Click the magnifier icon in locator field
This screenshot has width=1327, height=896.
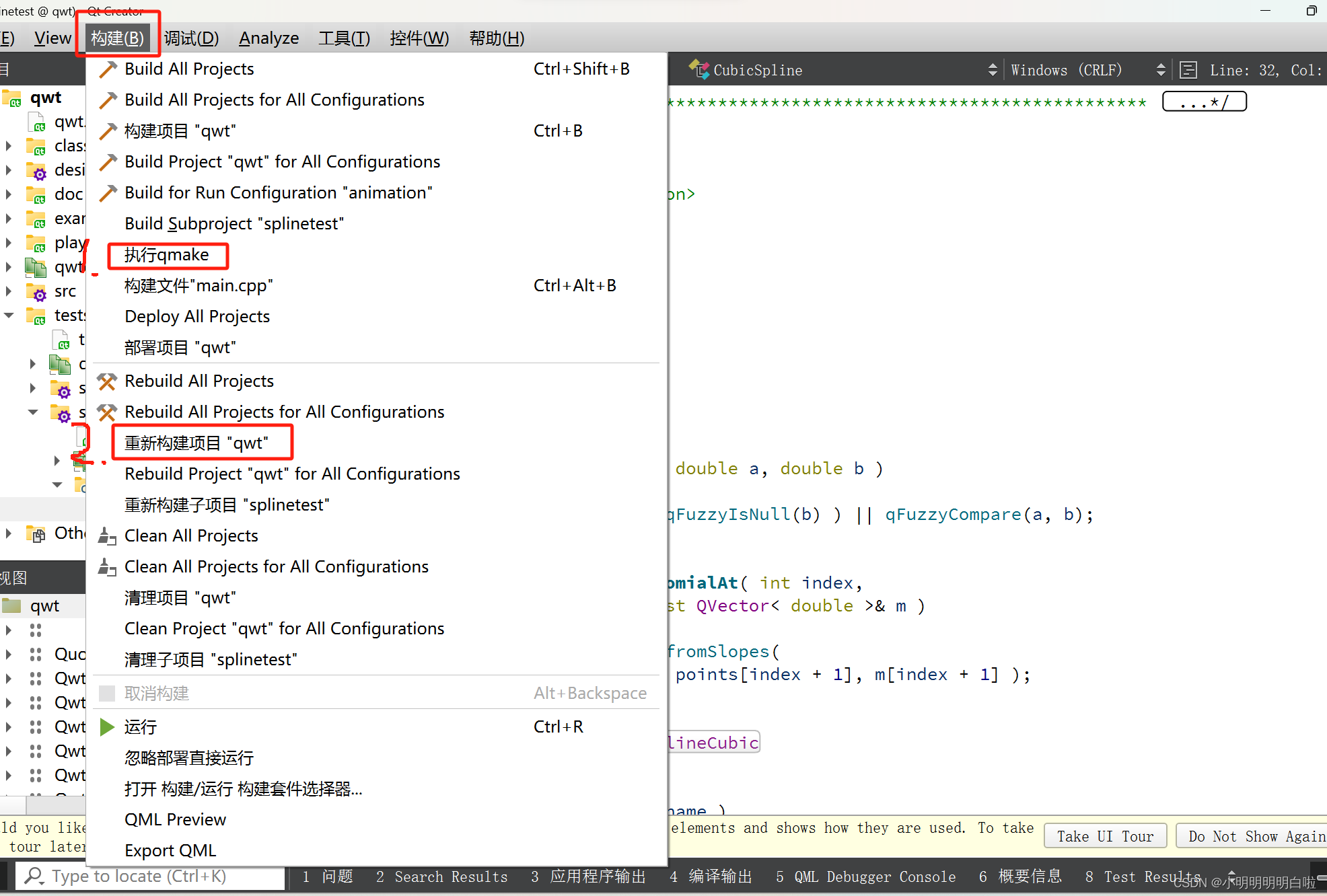33,876
